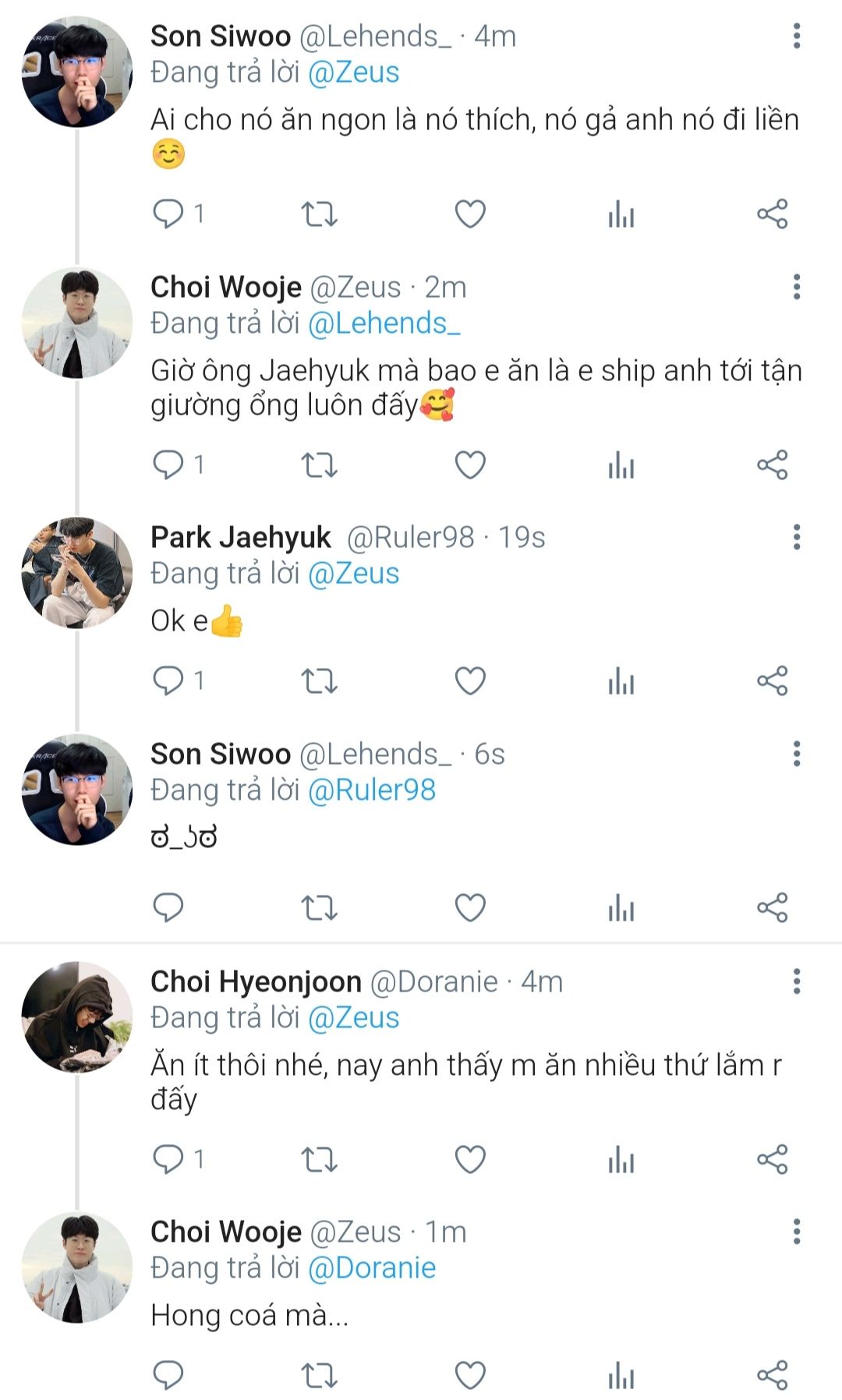This screenshot has height=1400, width=842.
Task: Open @Doranie mention link in Choi Wooje's reply
Action: pos(372,1268)
